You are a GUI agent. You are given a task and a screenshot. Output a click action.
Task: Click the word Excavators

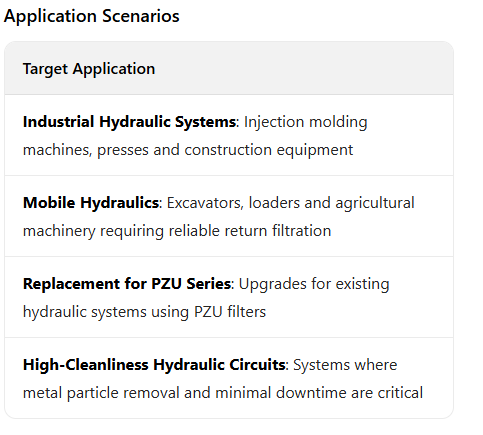204,203
